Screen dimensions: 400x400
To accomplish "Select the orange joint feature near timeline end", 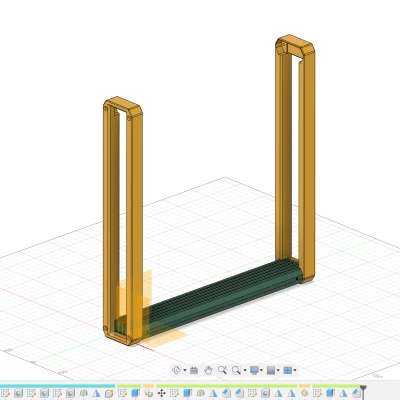I will click(x=304, y=394).
